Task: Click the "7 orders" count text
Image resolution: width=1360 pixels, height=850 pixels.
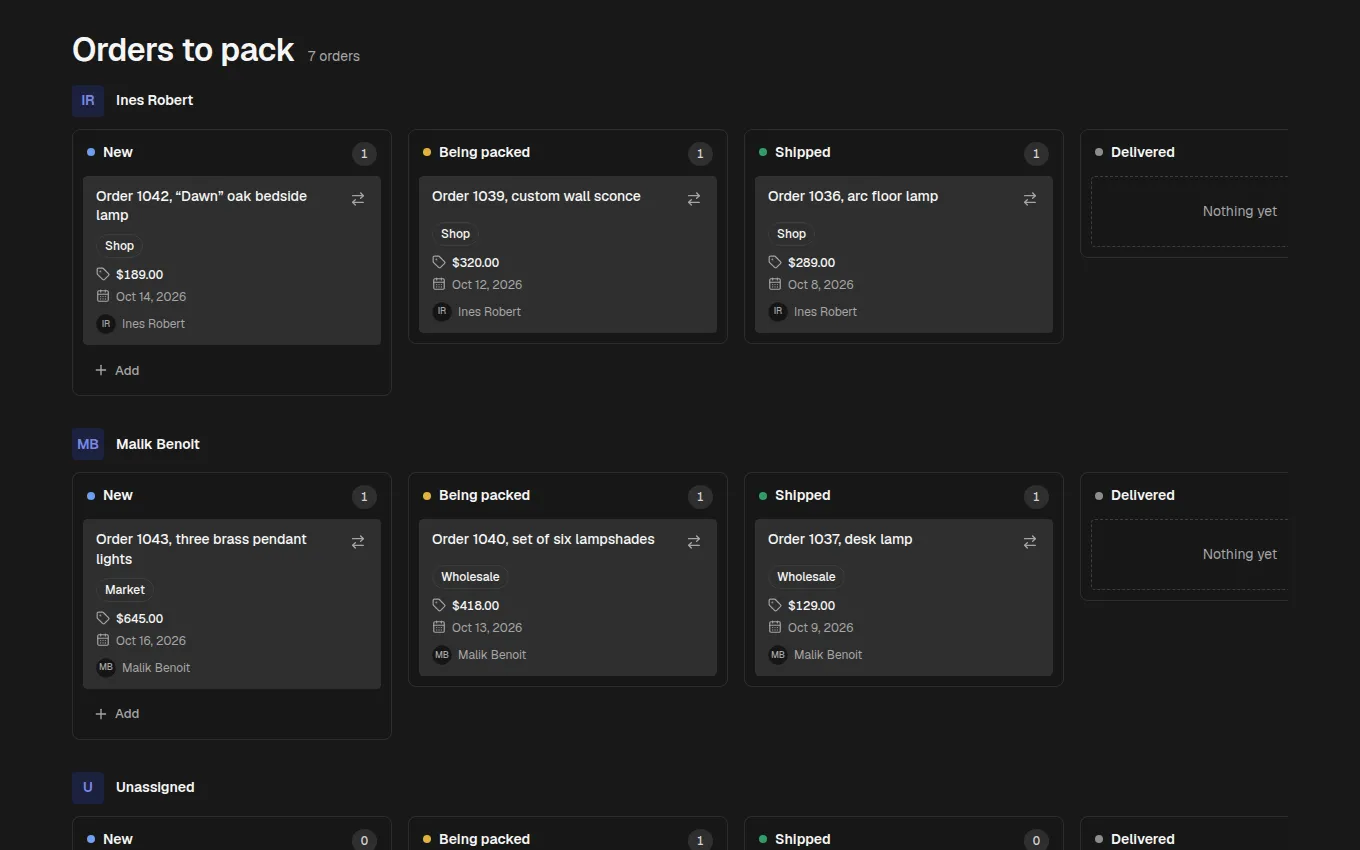Action: point(334,56)
